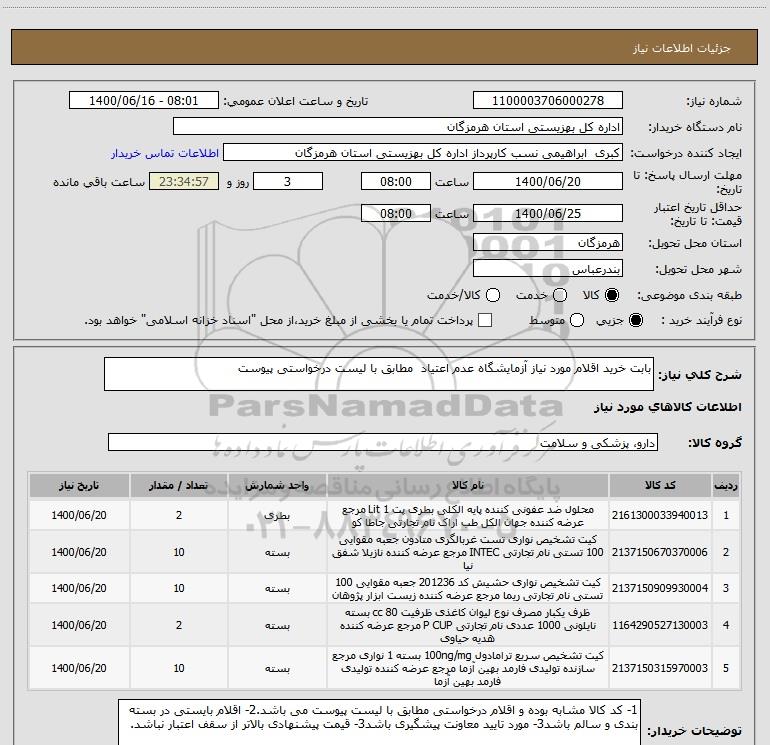The height and width of the screenshot is (745, 770).
Task: Select the جزیی purchase type radio
Action: (x=635, y=320)
